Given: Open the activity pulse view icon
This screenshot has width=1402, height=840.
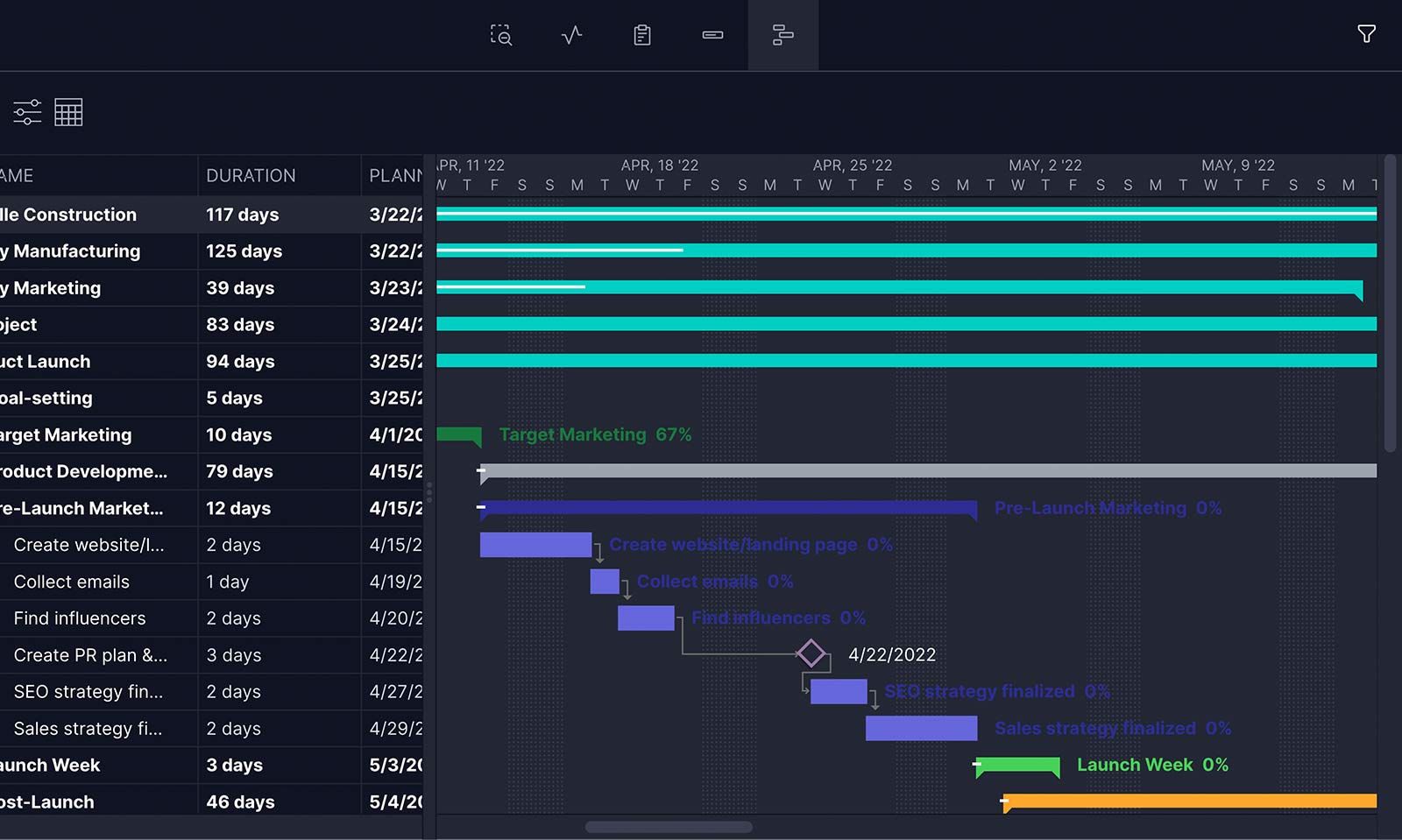Looking at the screenshot, I should pyautogui.click(x=571, y=35).
